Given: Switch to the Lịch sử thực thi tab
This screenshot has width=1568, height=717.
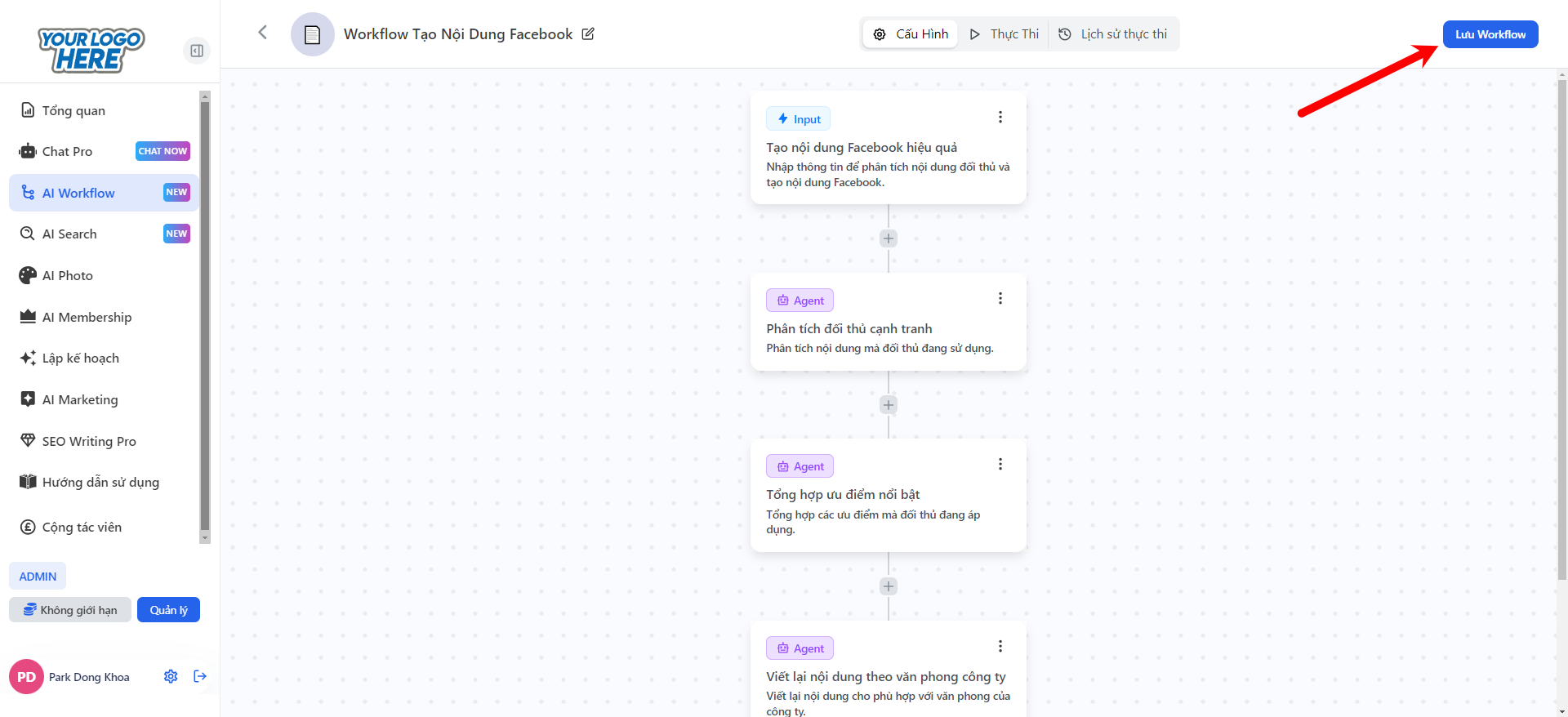Looking at the screenshot, I should point(1113,34).
